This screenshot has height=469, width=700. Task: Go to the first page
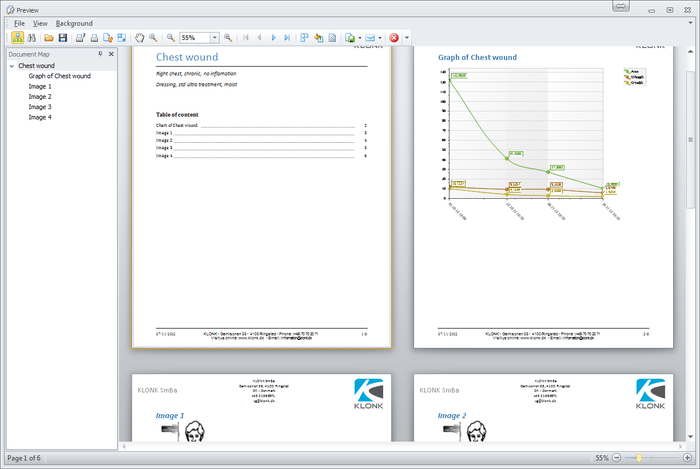246,38
